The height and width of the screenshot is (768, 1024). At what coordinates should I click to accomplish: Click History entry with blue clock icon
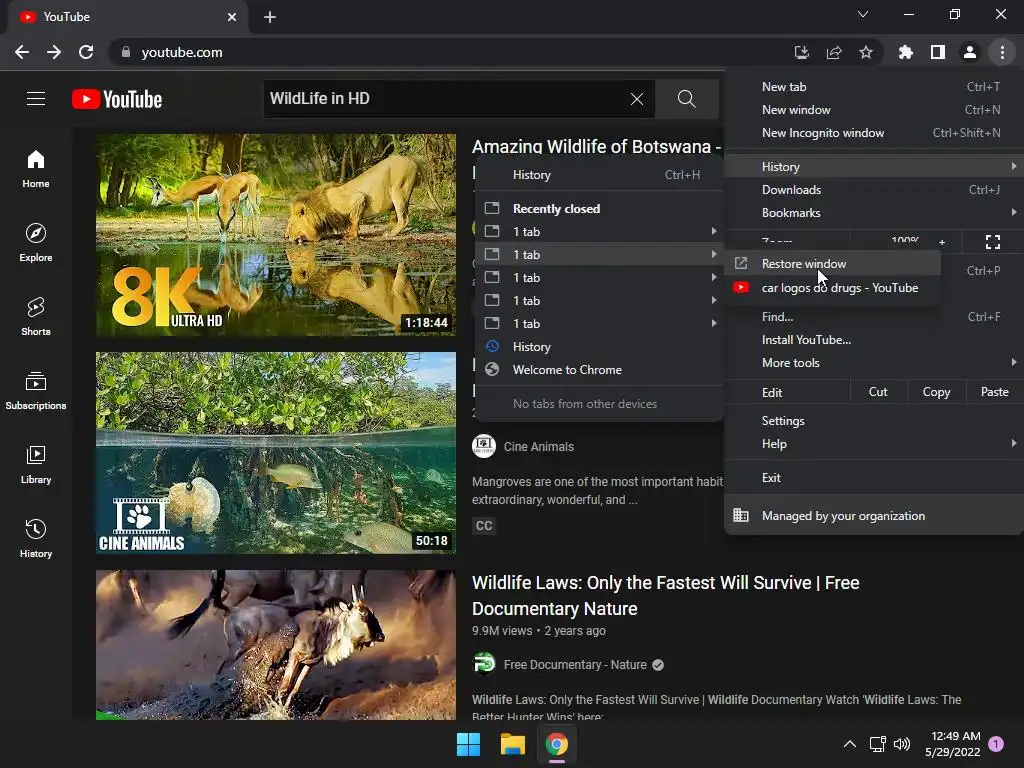599,347
